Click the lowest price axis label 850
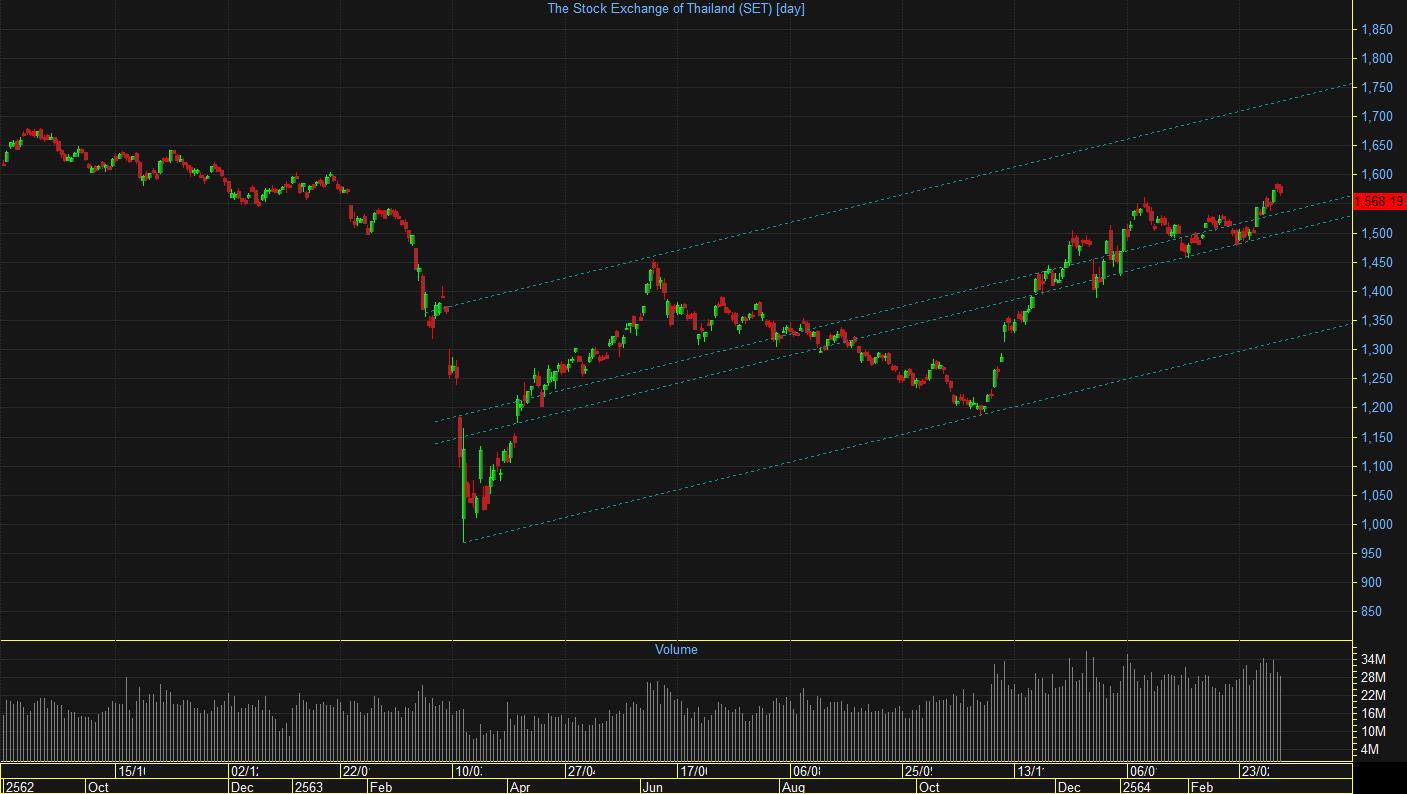The image size is (1407, 794). (x=1372, y=612)
